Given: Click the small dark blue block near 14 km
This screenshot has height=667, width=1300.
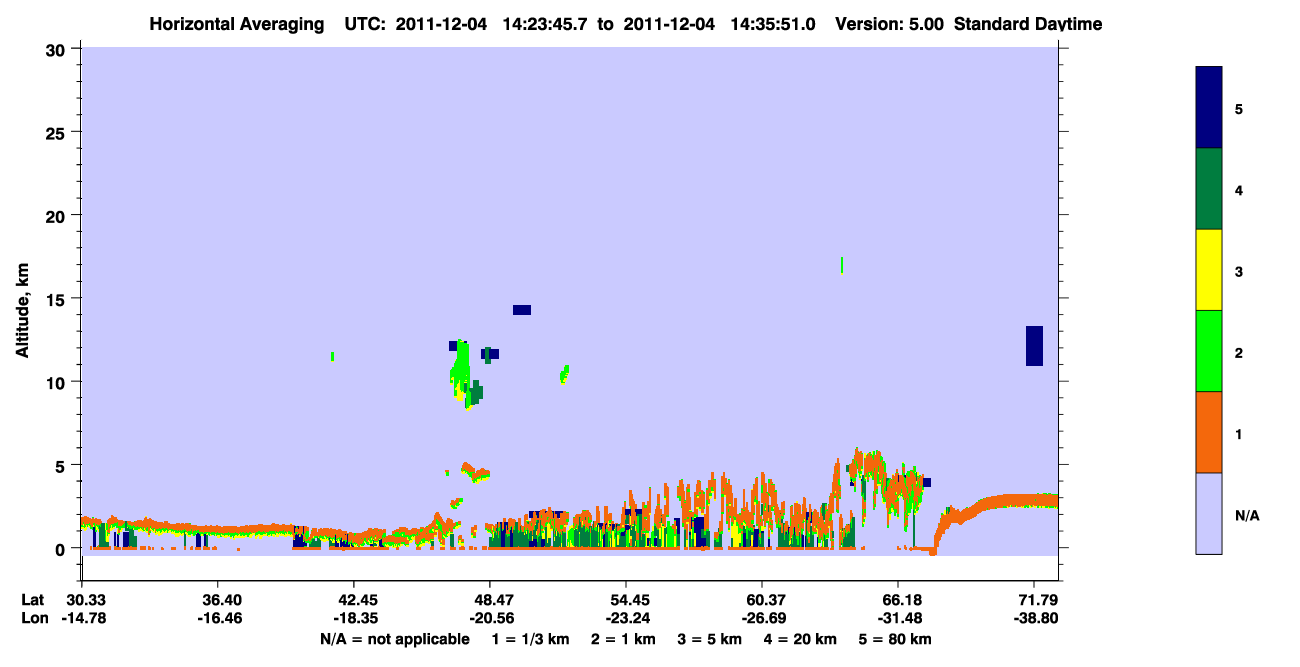Looking at the screenshot, I should click(x=522, y=310).
